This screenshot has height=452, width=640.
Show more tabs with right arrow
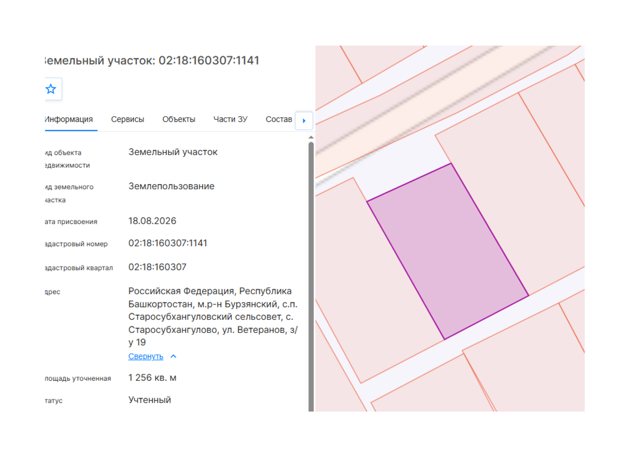point(304,120)
